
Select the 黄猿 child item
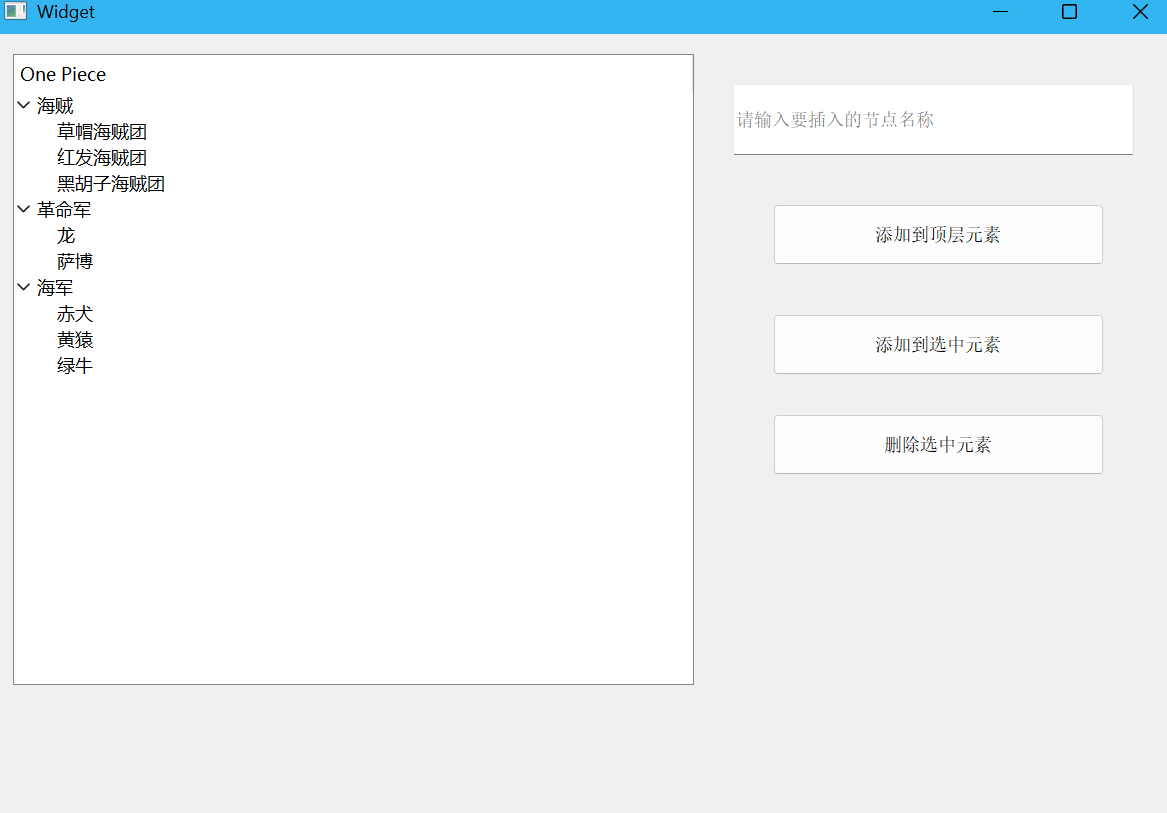[75, 340]
